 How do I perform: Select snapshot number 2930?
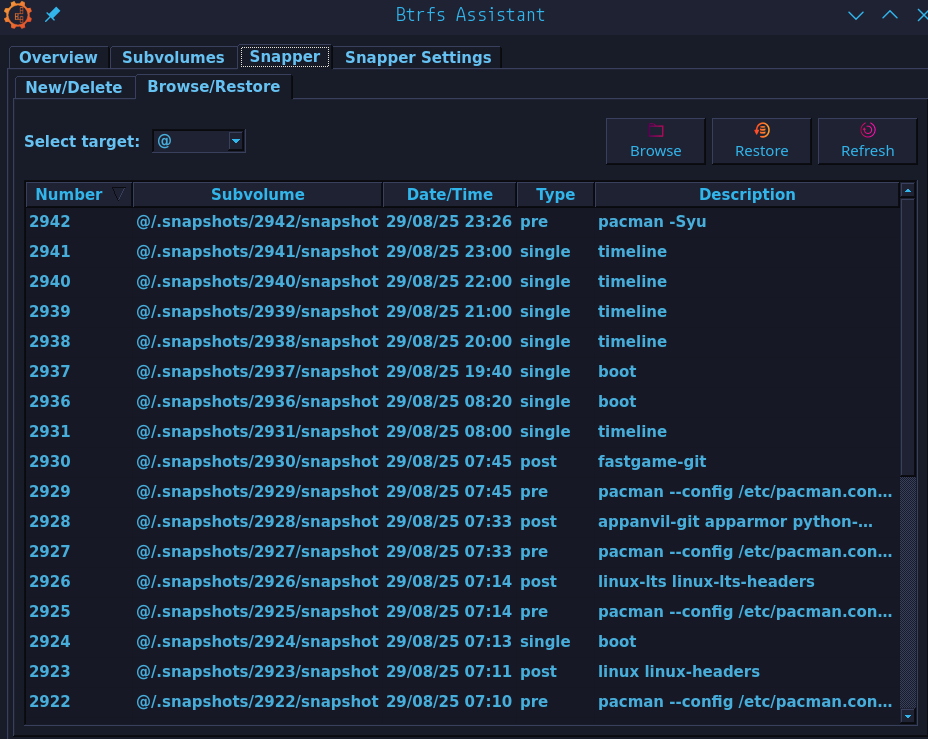coord(50,462)
